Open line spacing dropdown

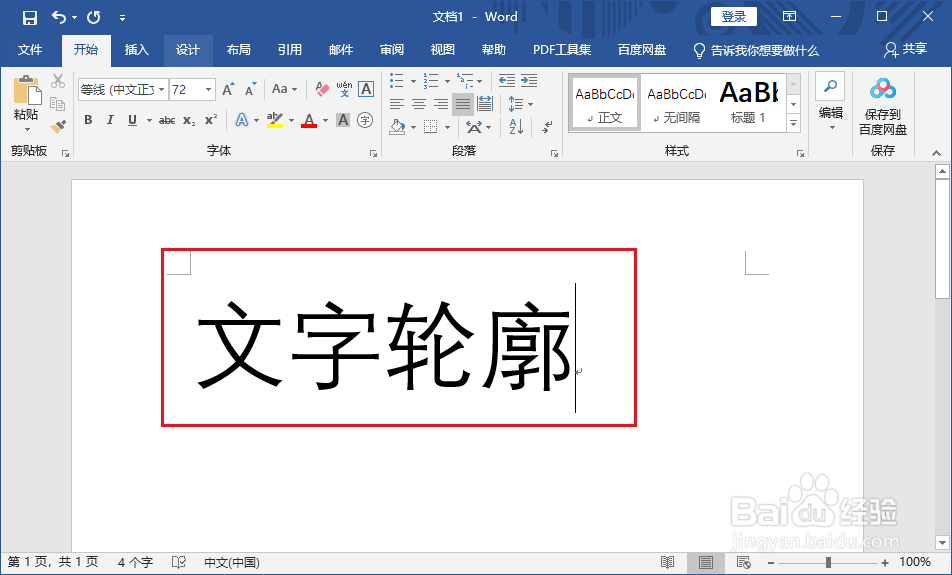tap(520, 104)
